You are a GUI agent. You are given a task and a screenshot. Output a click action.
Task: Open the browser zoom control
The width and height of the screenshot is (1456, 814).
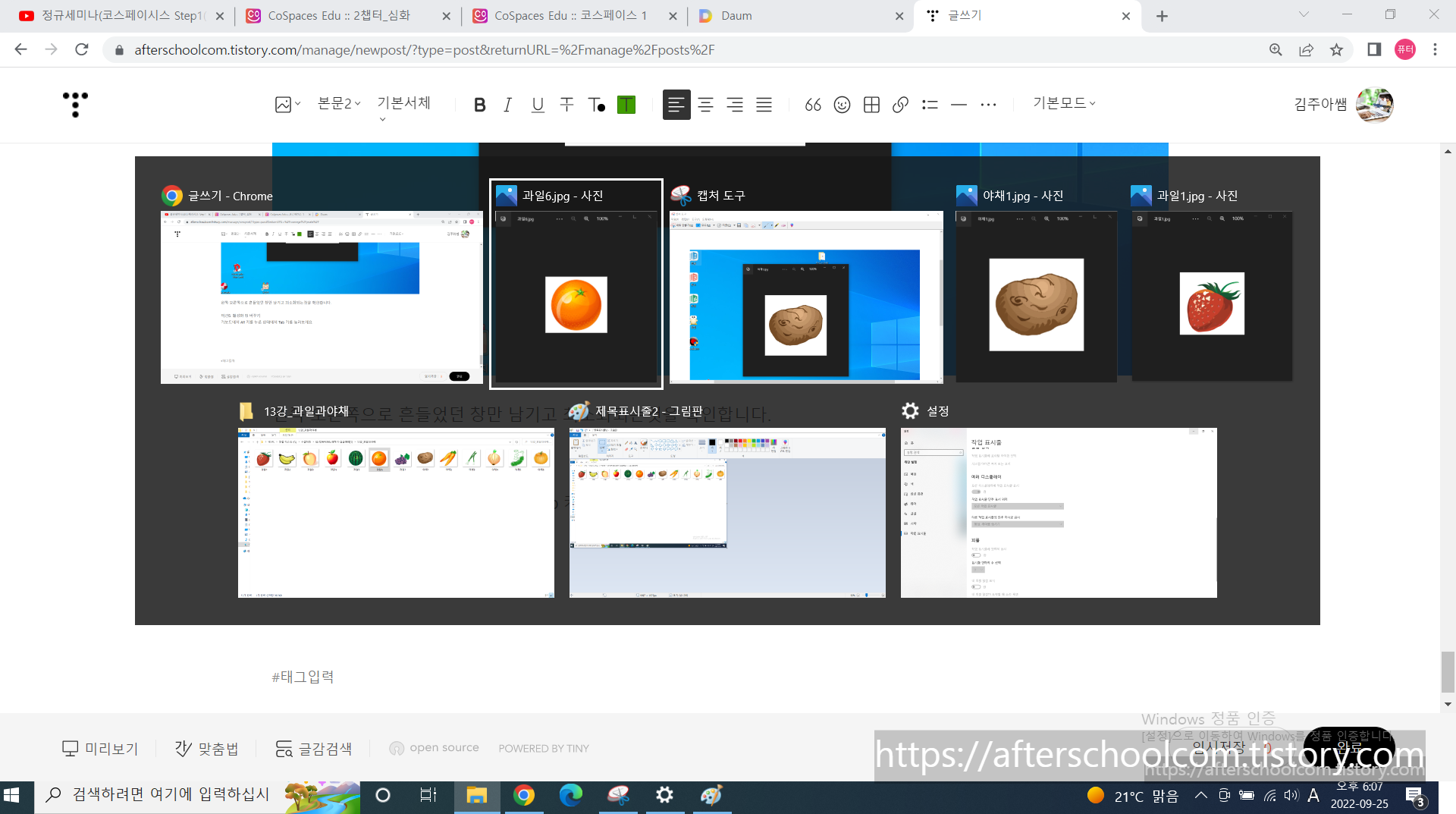pyautogui.click(x=1276, y=49)
